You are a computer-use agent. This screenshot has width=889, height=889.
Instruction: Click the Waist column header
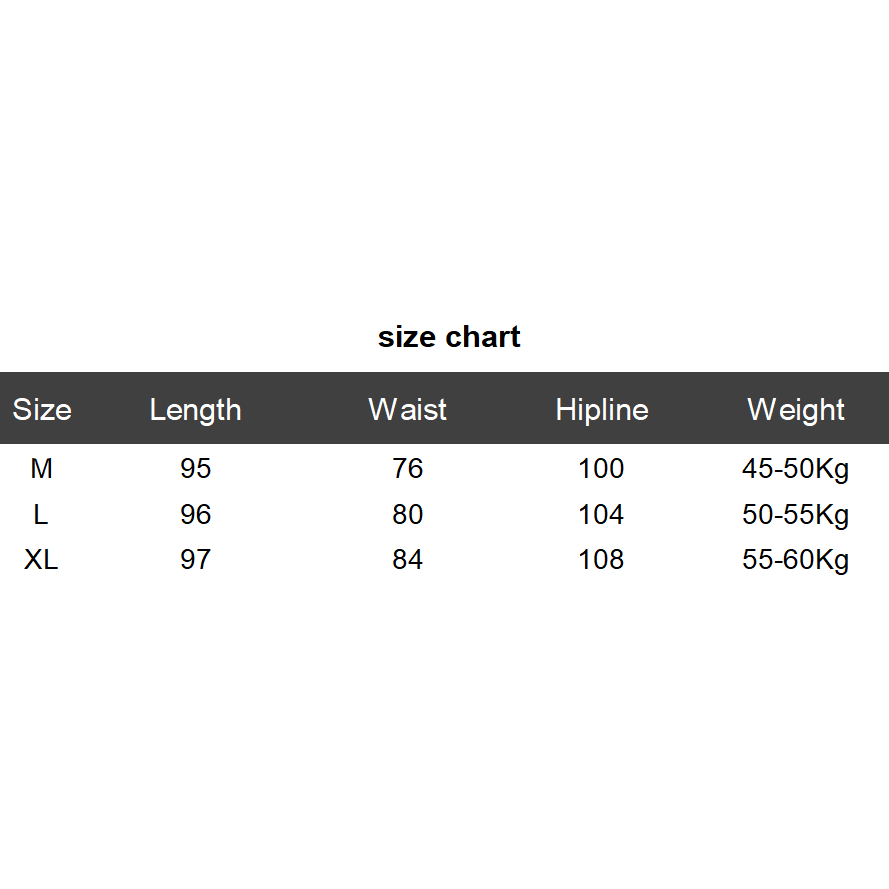pyautogui.click(x=407, y=410)
